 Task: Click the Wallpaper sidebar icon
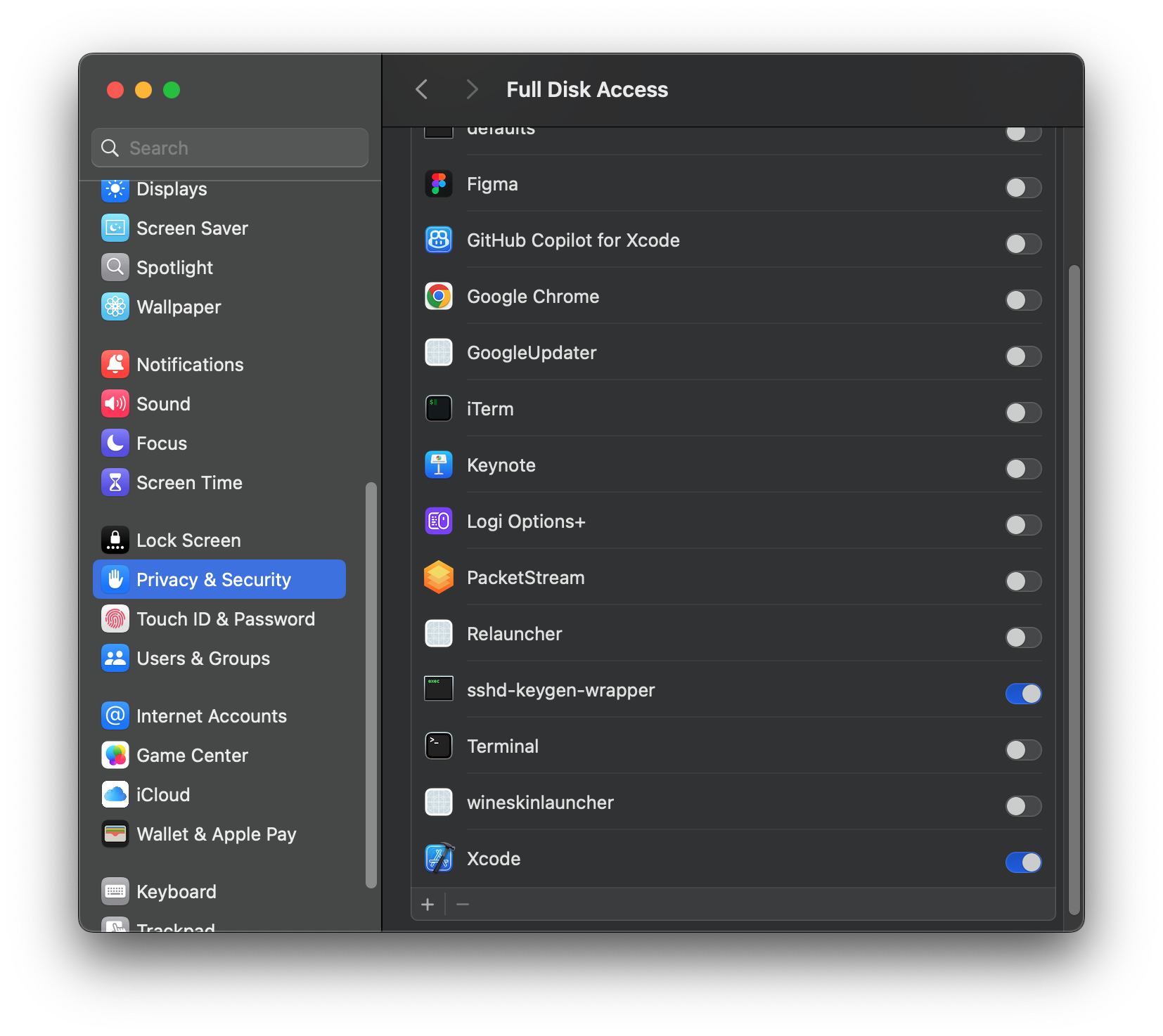115,306
